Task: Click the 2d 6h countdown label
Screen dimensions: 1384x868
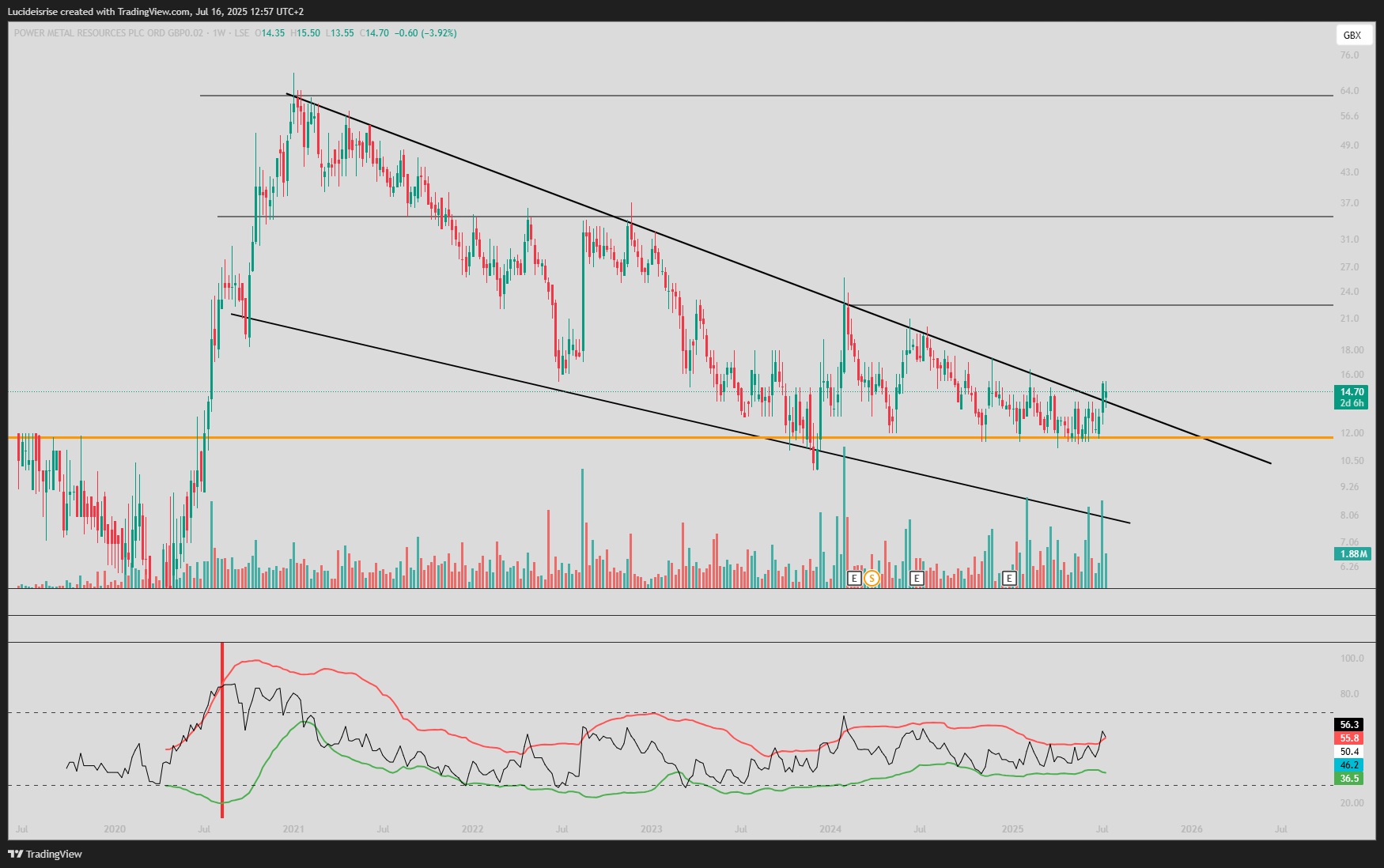Action: 1352,403
